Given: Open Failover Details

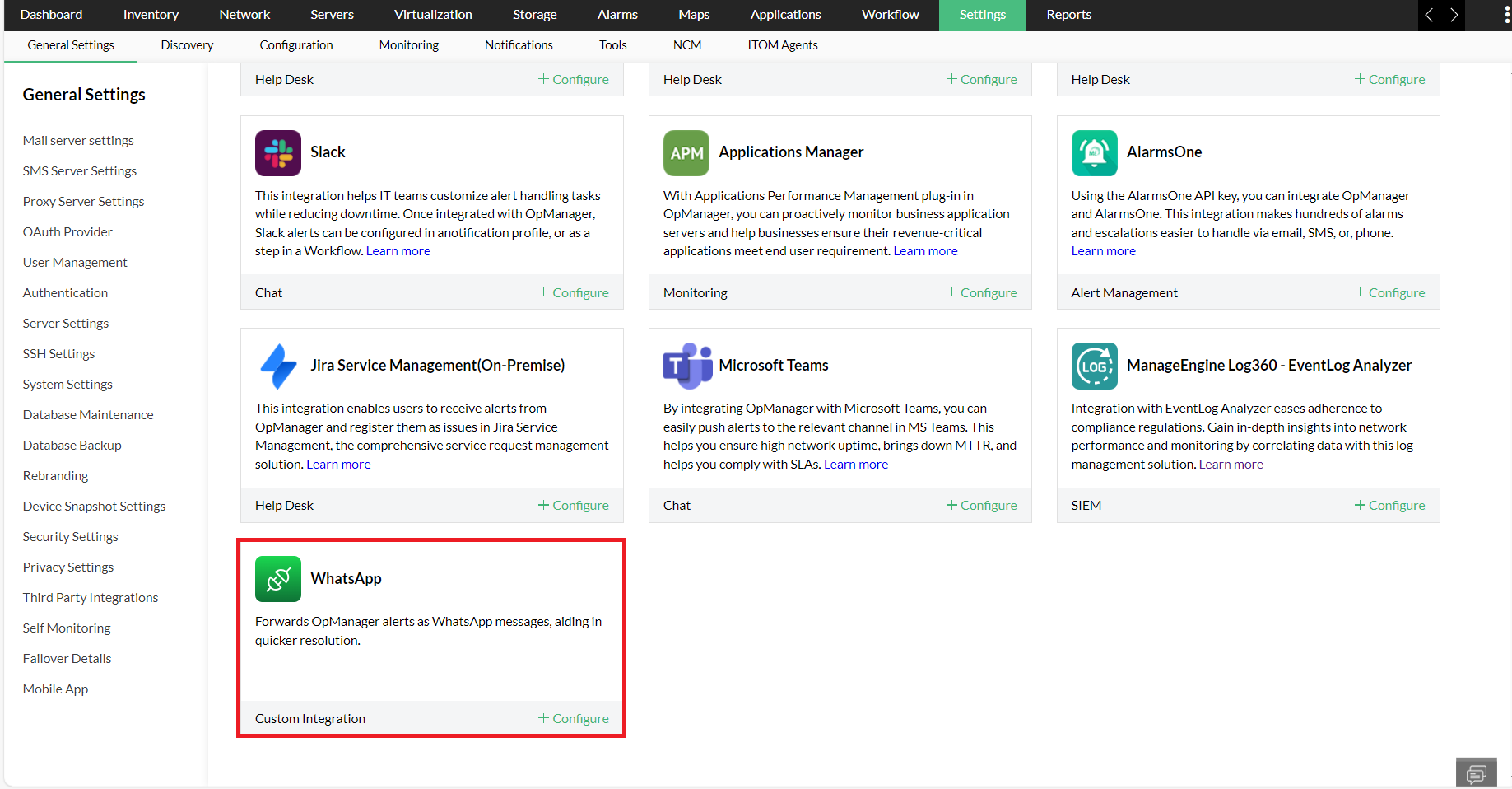Looking at the screenshot, I should click(67, 659).
